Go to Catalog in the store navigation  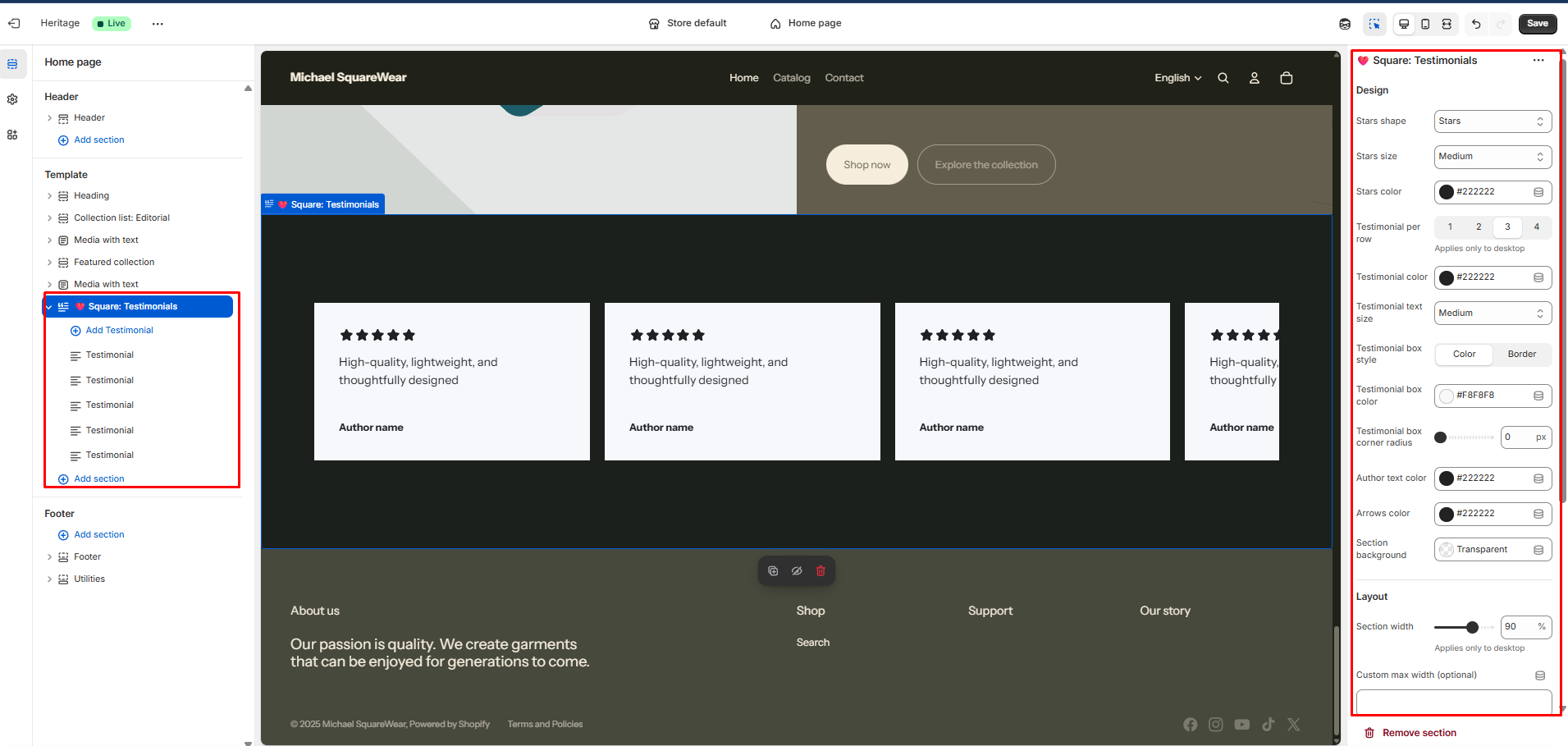click(792, 78)
